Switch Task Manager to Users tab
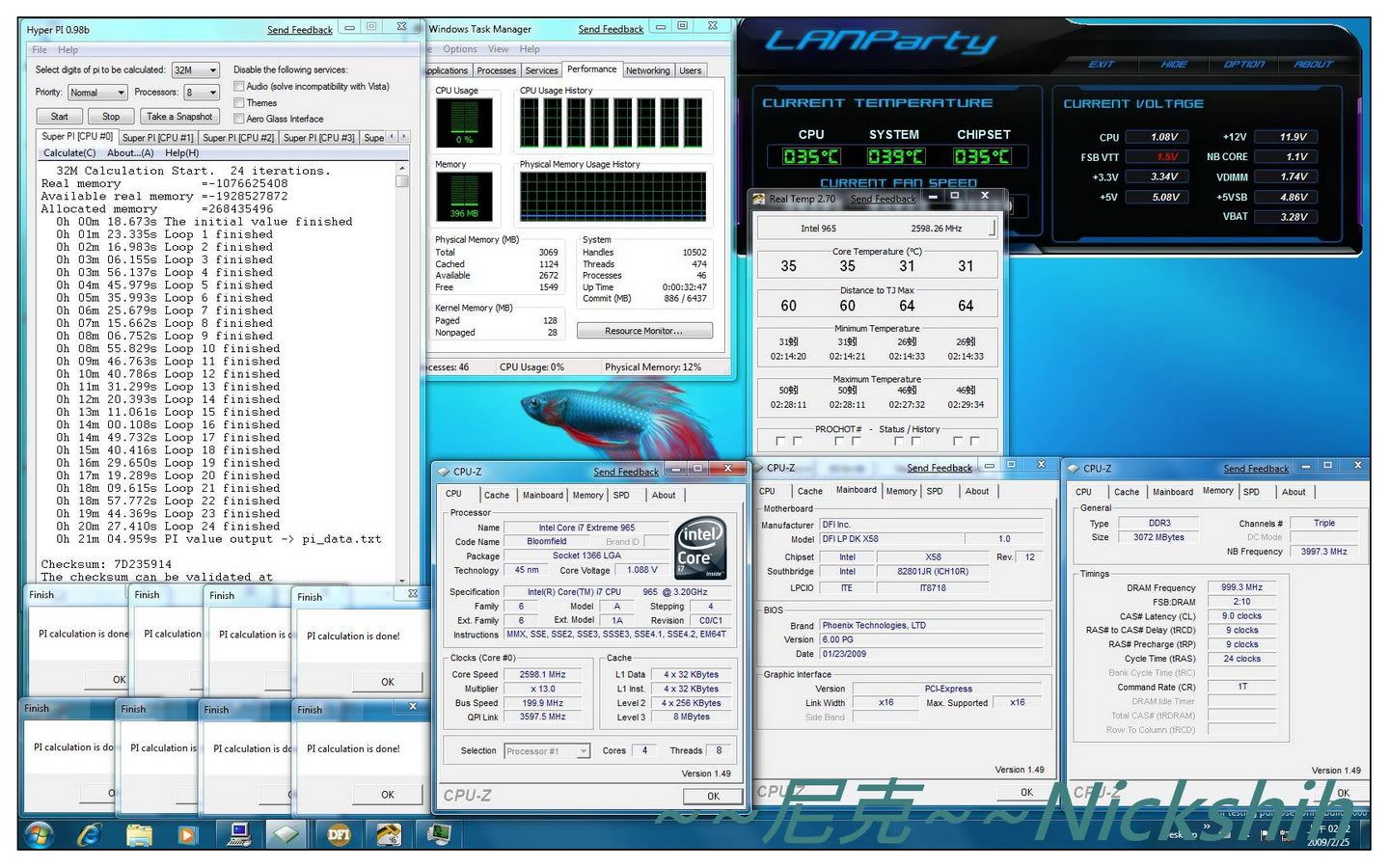Viewport: 1389px width, 868px height. pyautogui.click(x=690, y=70)
